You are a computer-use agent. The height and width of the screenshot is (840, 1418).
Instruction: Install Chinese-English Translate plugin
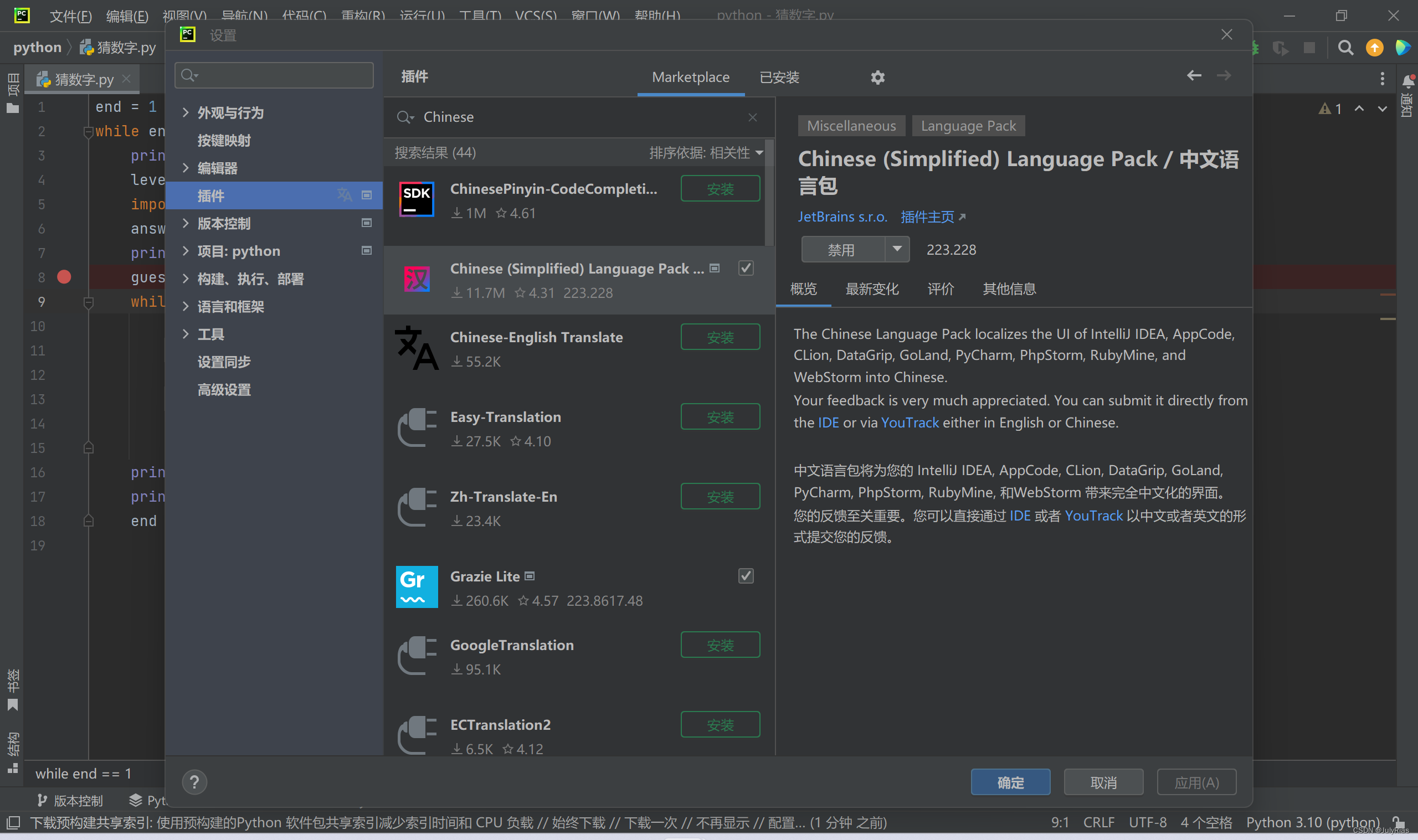pos(720,337)
